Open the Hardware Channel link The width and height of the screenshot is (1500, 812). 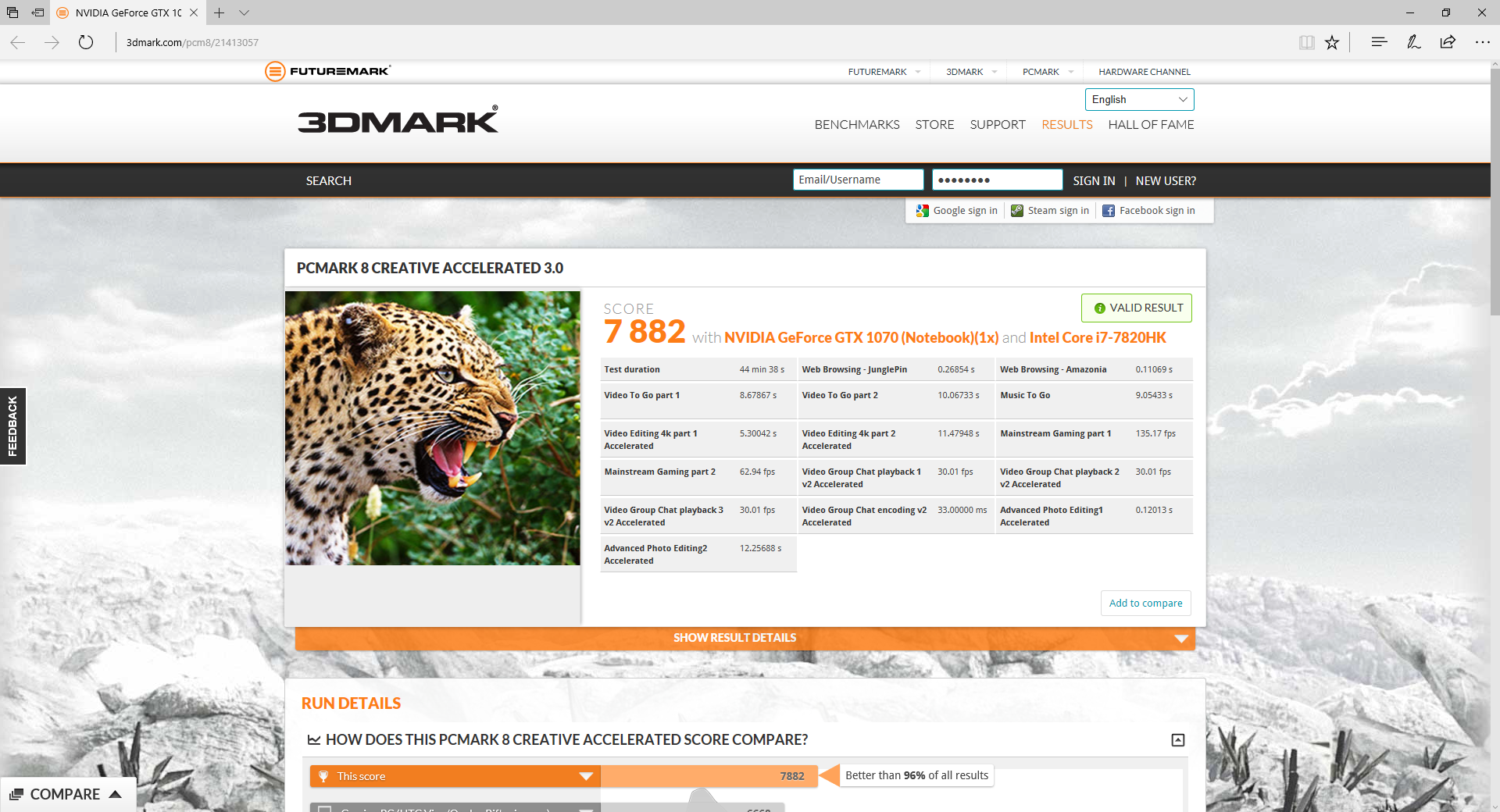pyautogui.click(x=1145, y=72)
